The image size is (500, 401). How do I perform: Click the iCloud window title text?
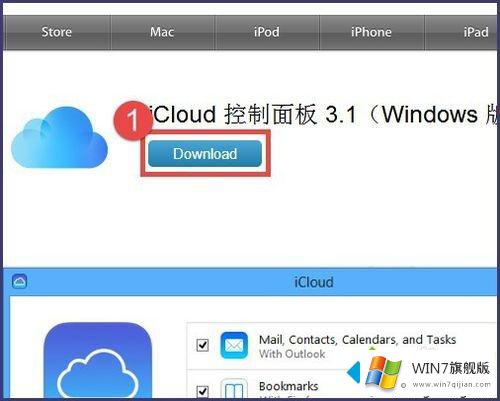(x=314, y=282)
